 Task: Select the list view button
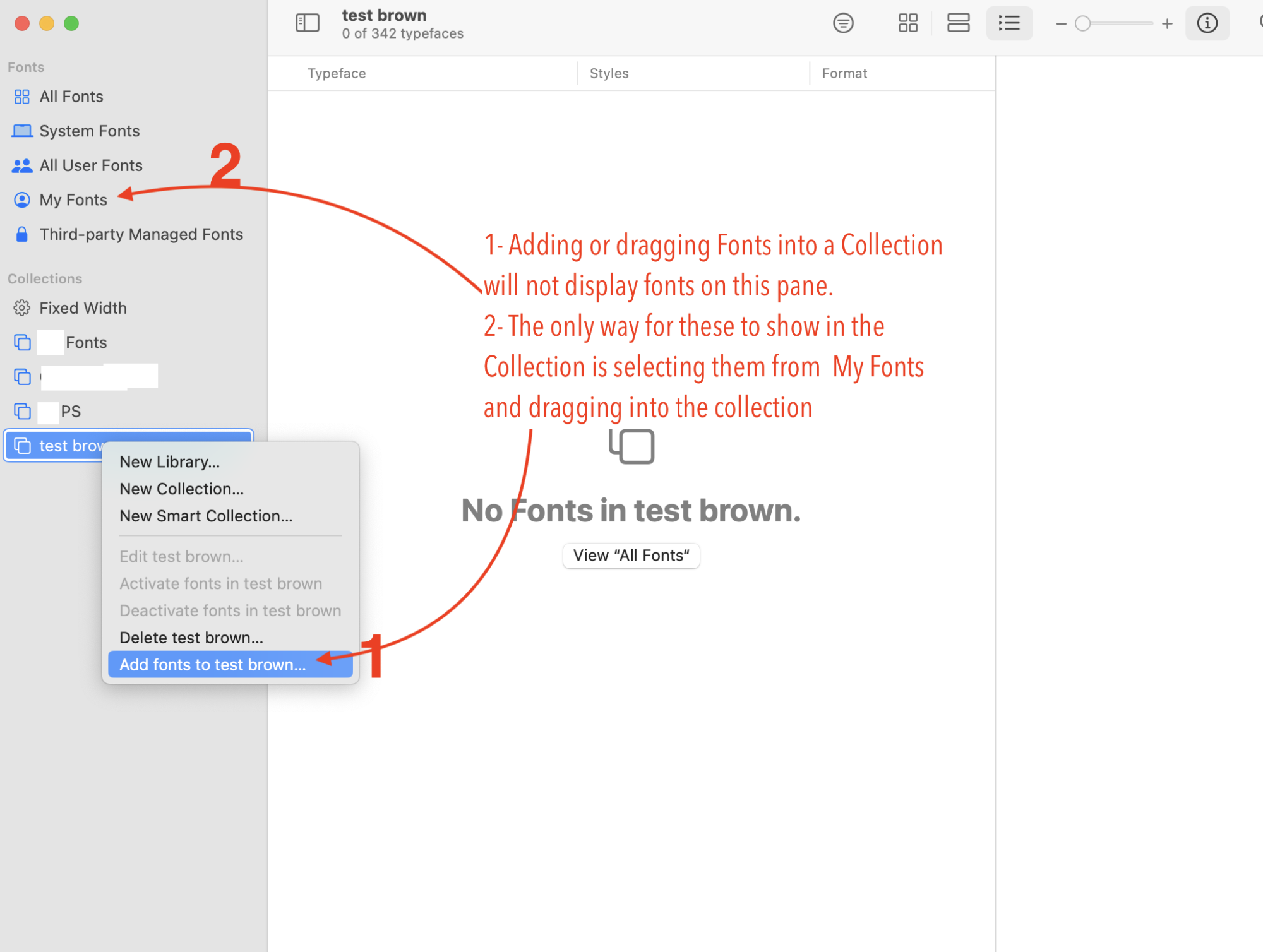(x=1009, y=23)
